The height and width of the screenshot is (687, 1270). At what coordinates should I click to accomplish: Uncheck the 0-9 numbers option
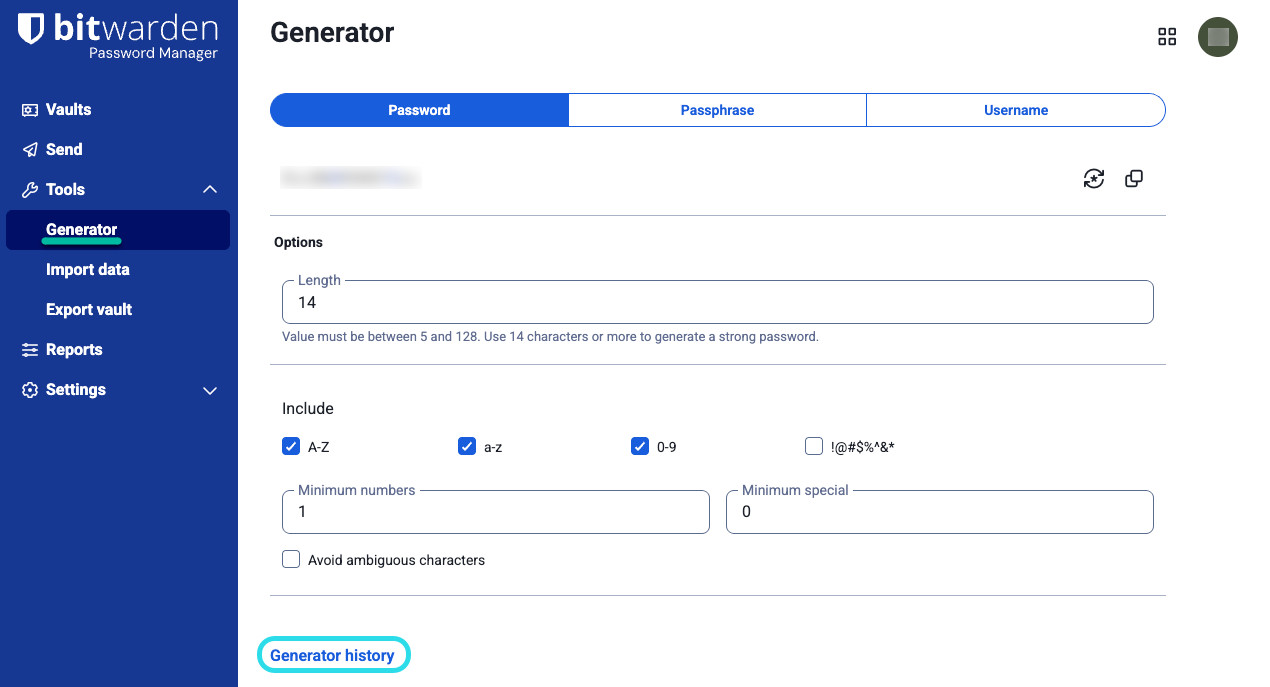point(640,446)
